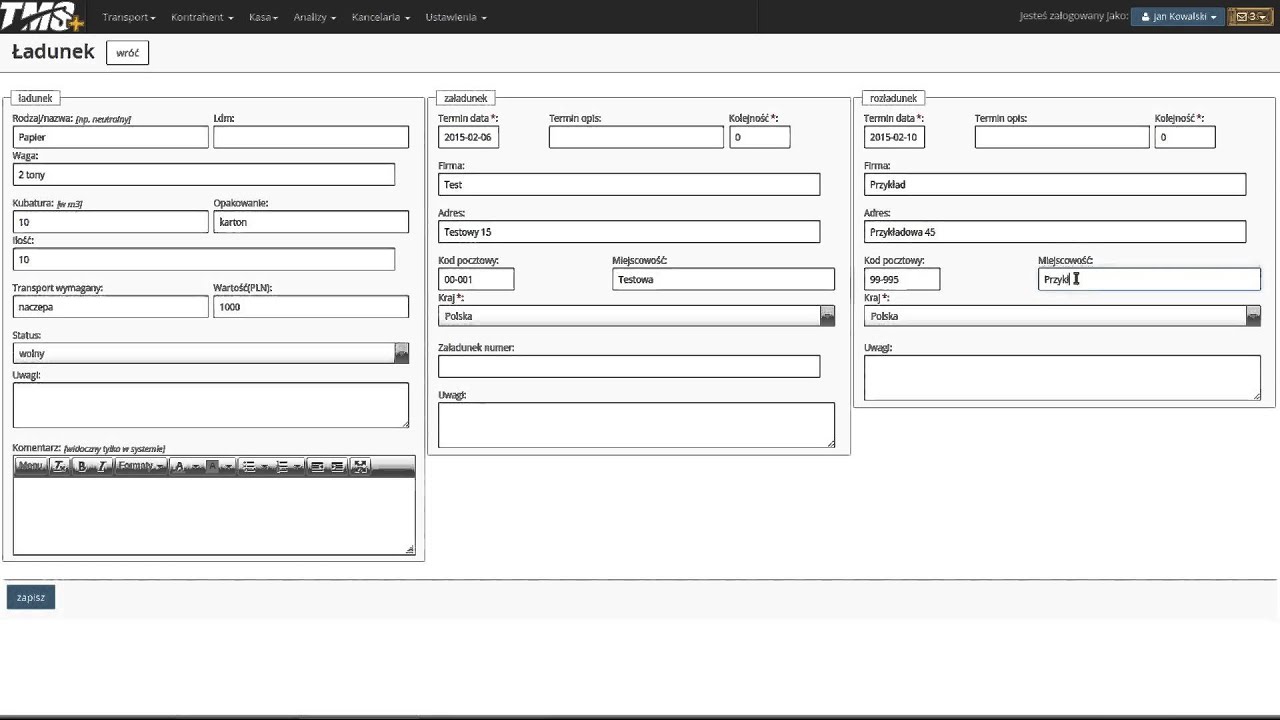Open the Kontrahent menu
Viewport: 1280px width, 720px height.
202,17
